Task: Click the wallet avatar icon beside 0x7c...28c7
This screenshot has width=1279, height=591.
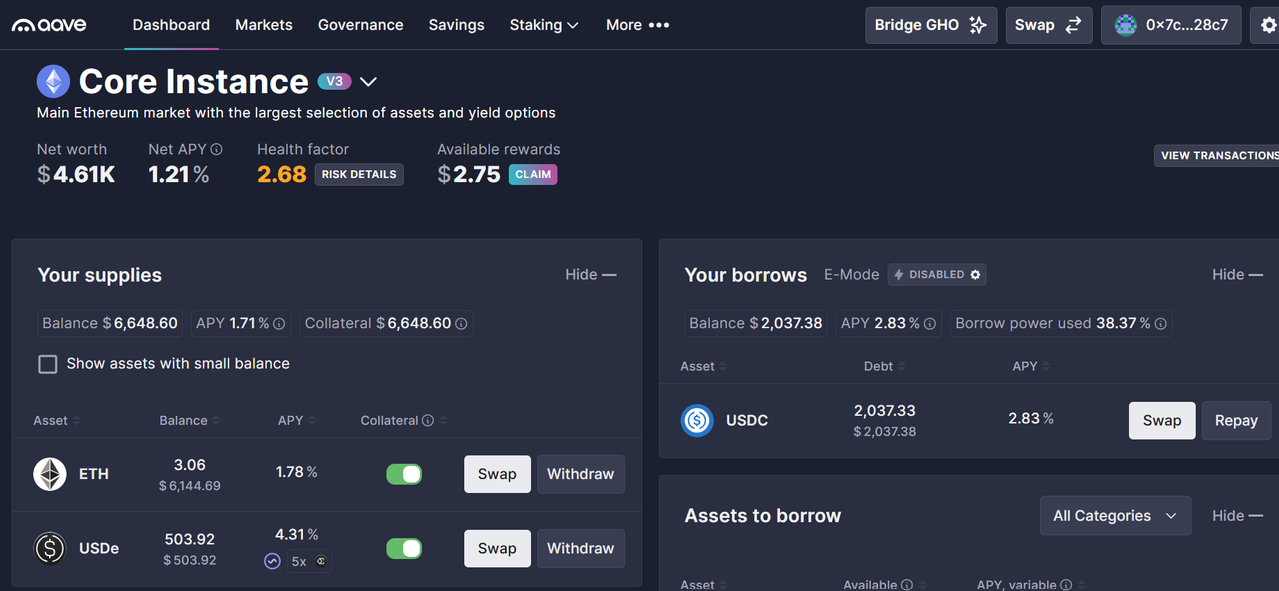Action: coord(1126,25)
